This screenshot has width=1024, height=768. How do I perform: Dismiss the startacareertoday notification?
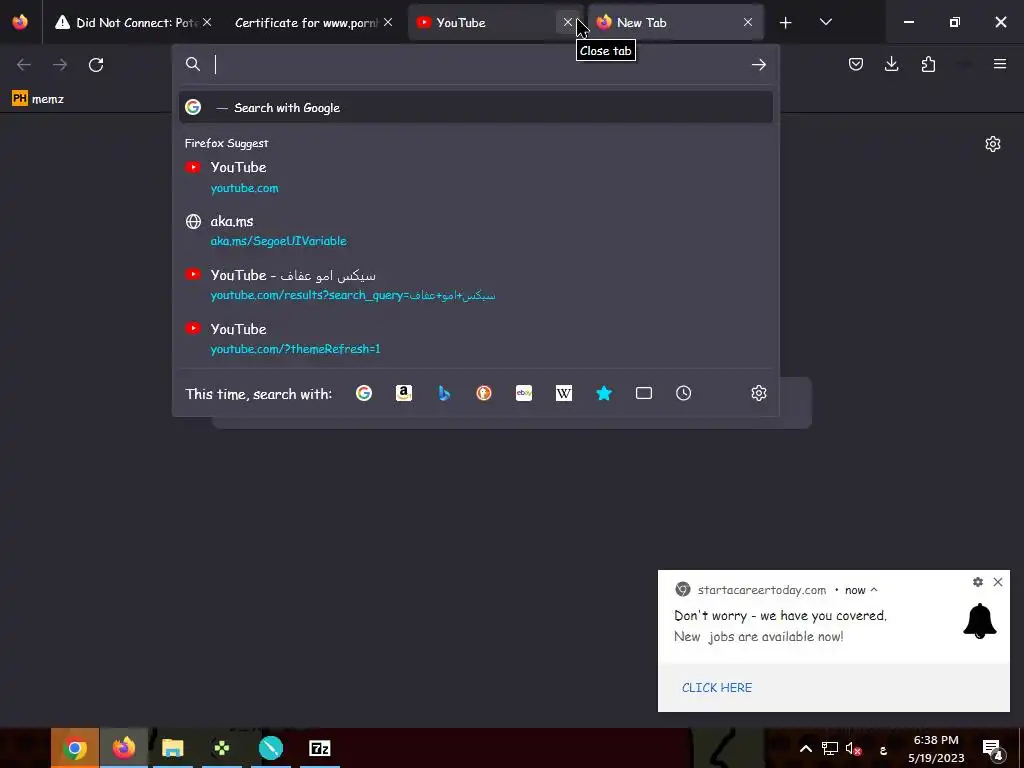998,582
